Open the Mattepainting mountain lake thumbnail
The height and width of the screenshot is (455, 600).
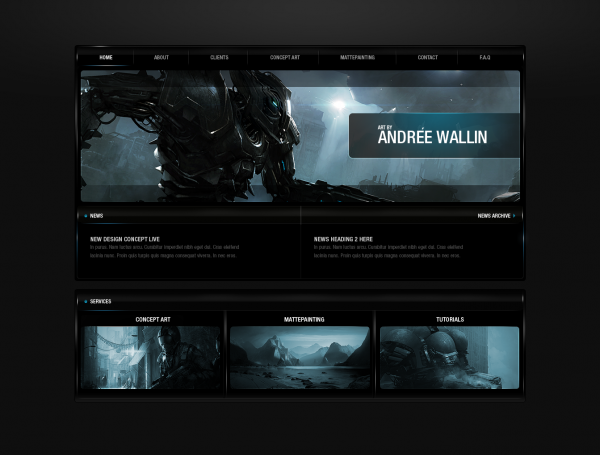tap(300, 357)
